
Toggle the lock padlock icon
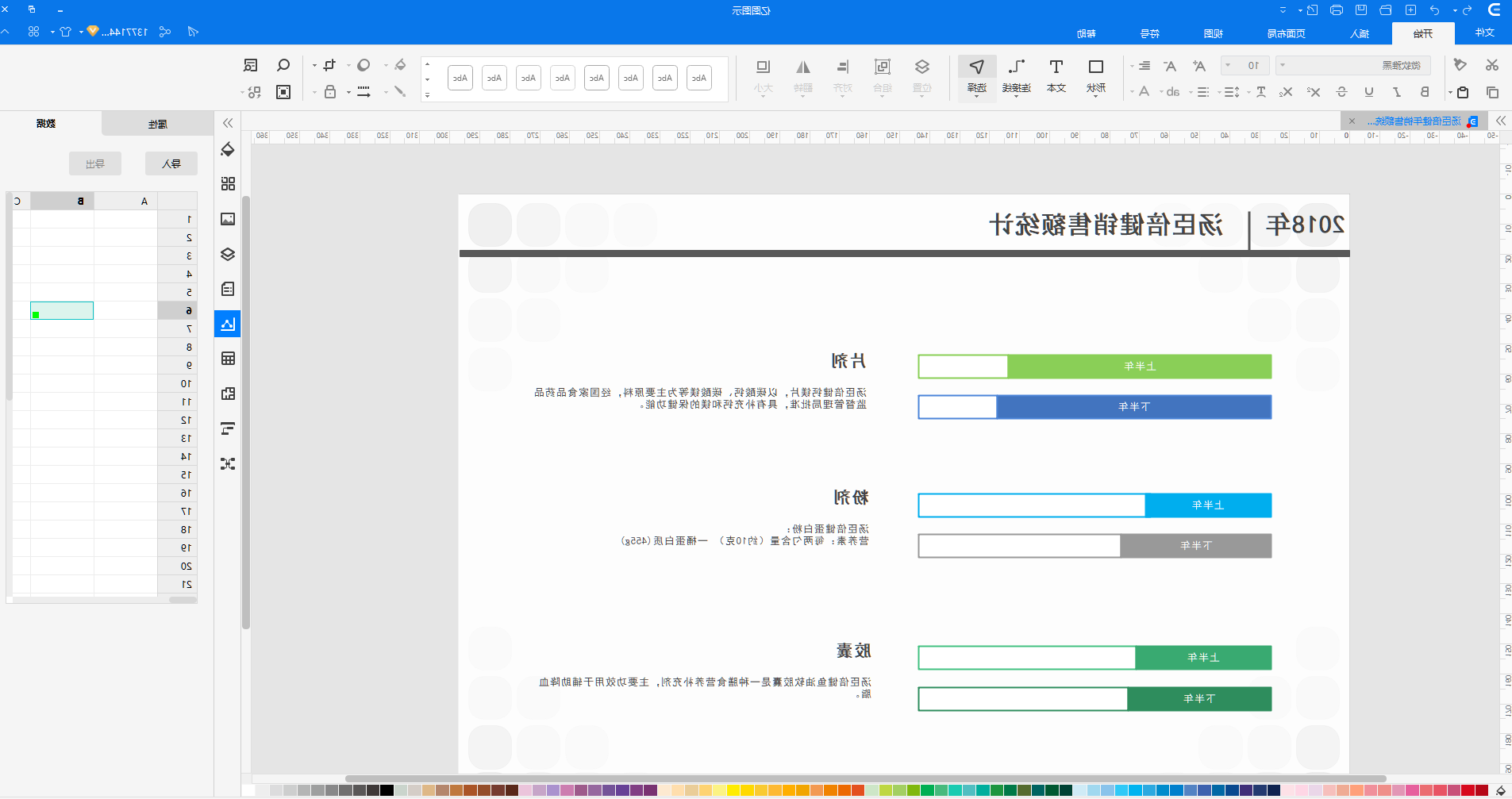click(330, 92)
